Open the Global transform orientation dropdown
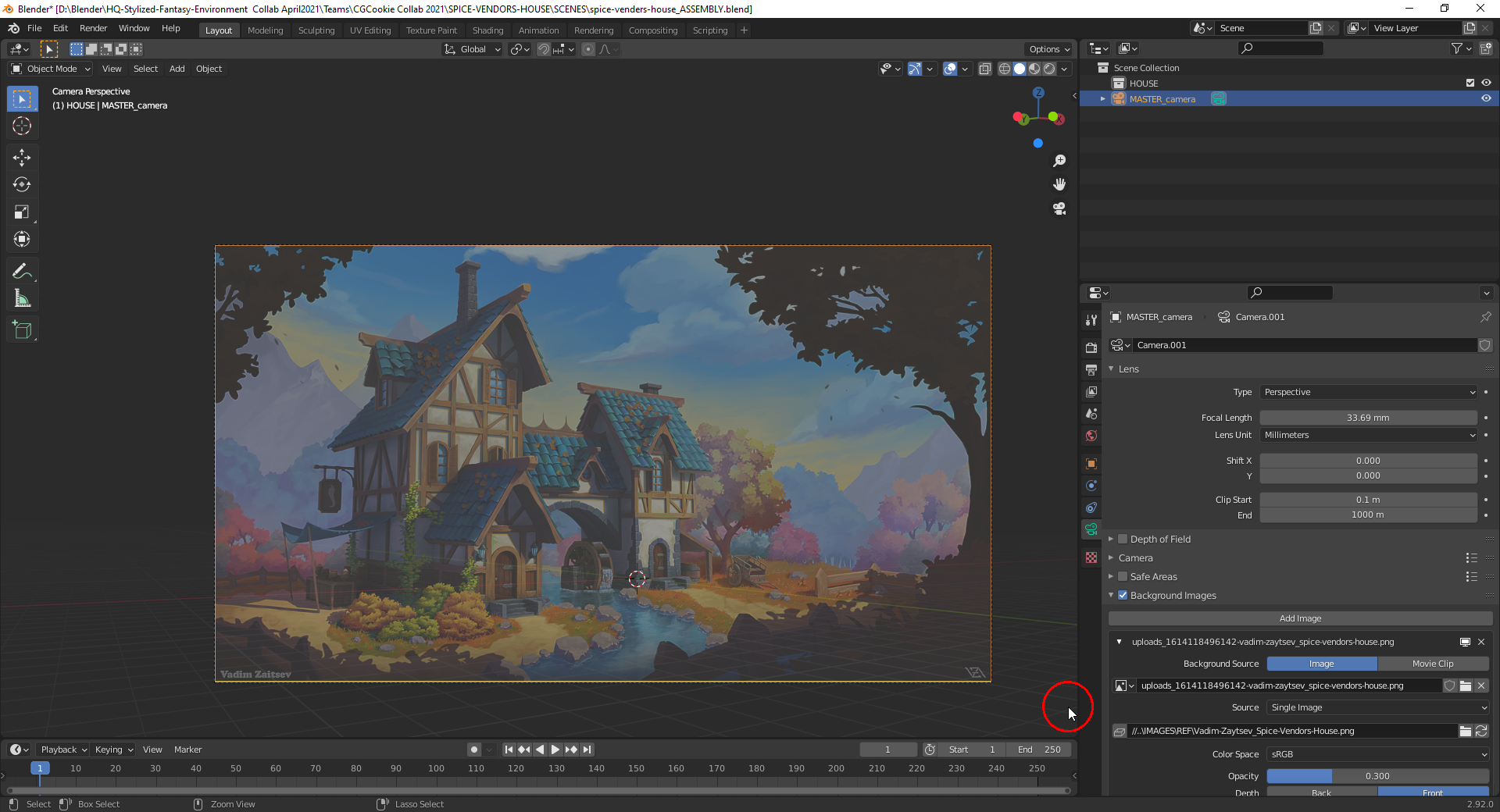The height and width of the screenshot is (812, 1500). [473, 50]
